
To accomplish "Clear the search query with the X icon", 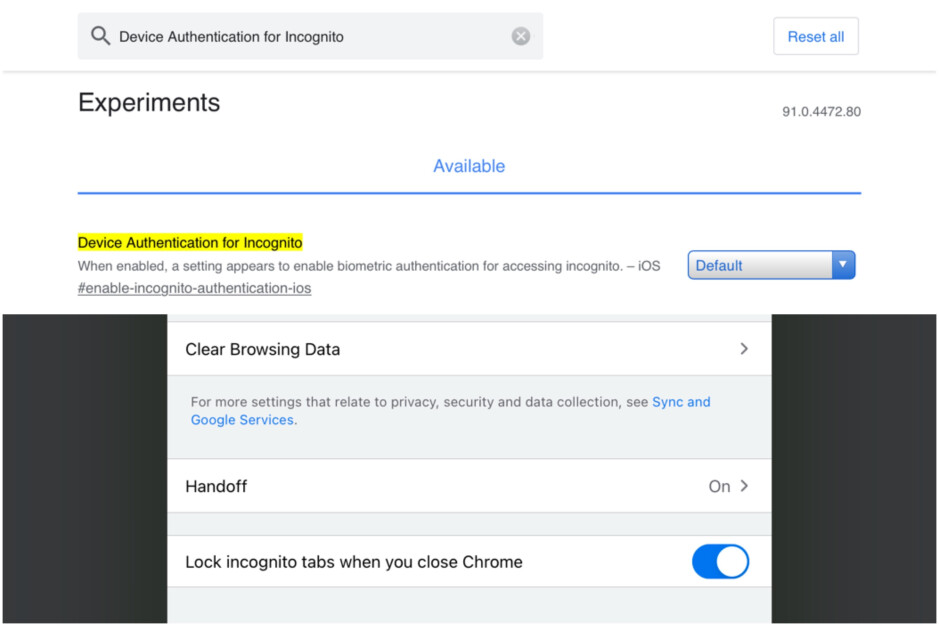I will click(520, 35).
